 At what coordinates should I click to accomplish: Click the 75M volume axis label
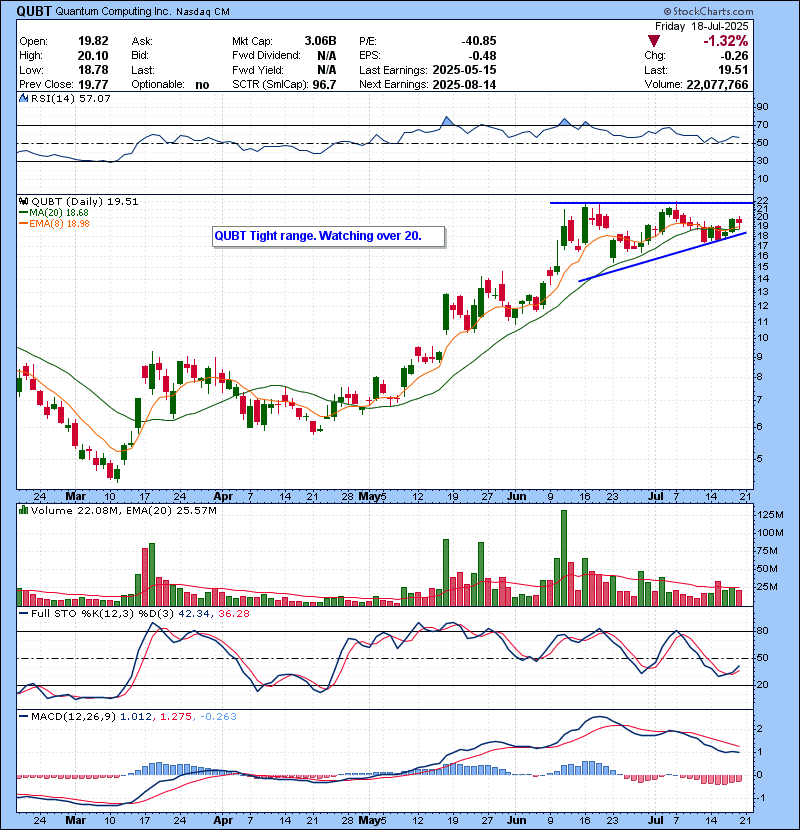coord(768,551)
